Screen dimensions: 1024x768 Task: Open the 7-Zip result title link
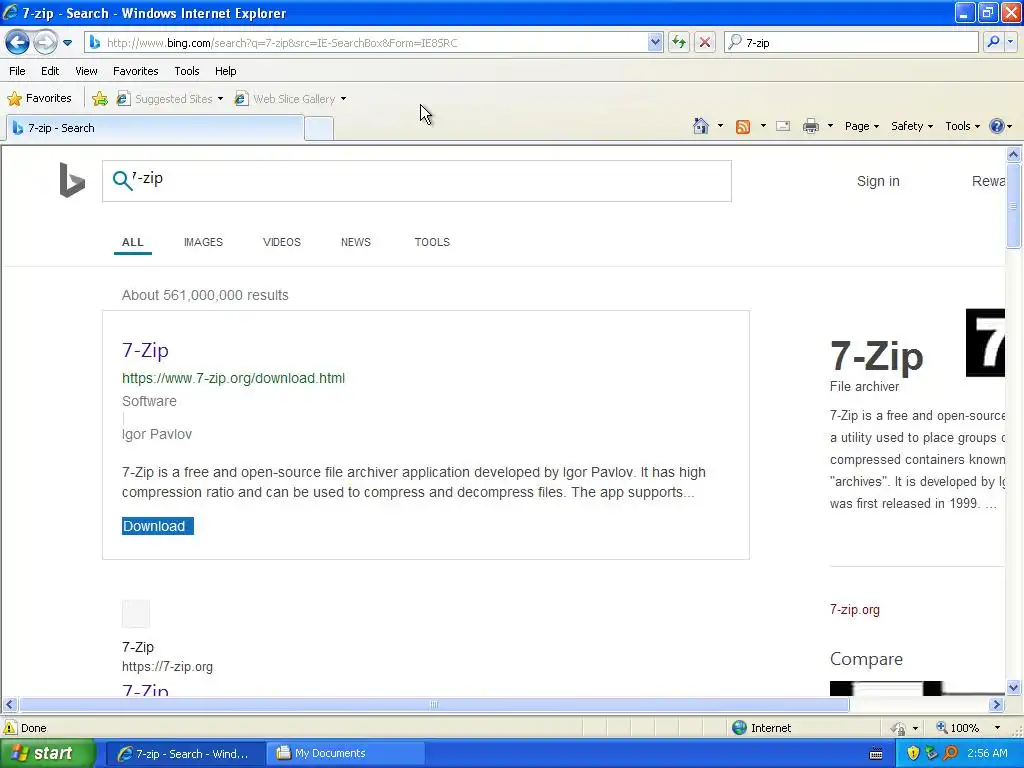tap(146, 350)
